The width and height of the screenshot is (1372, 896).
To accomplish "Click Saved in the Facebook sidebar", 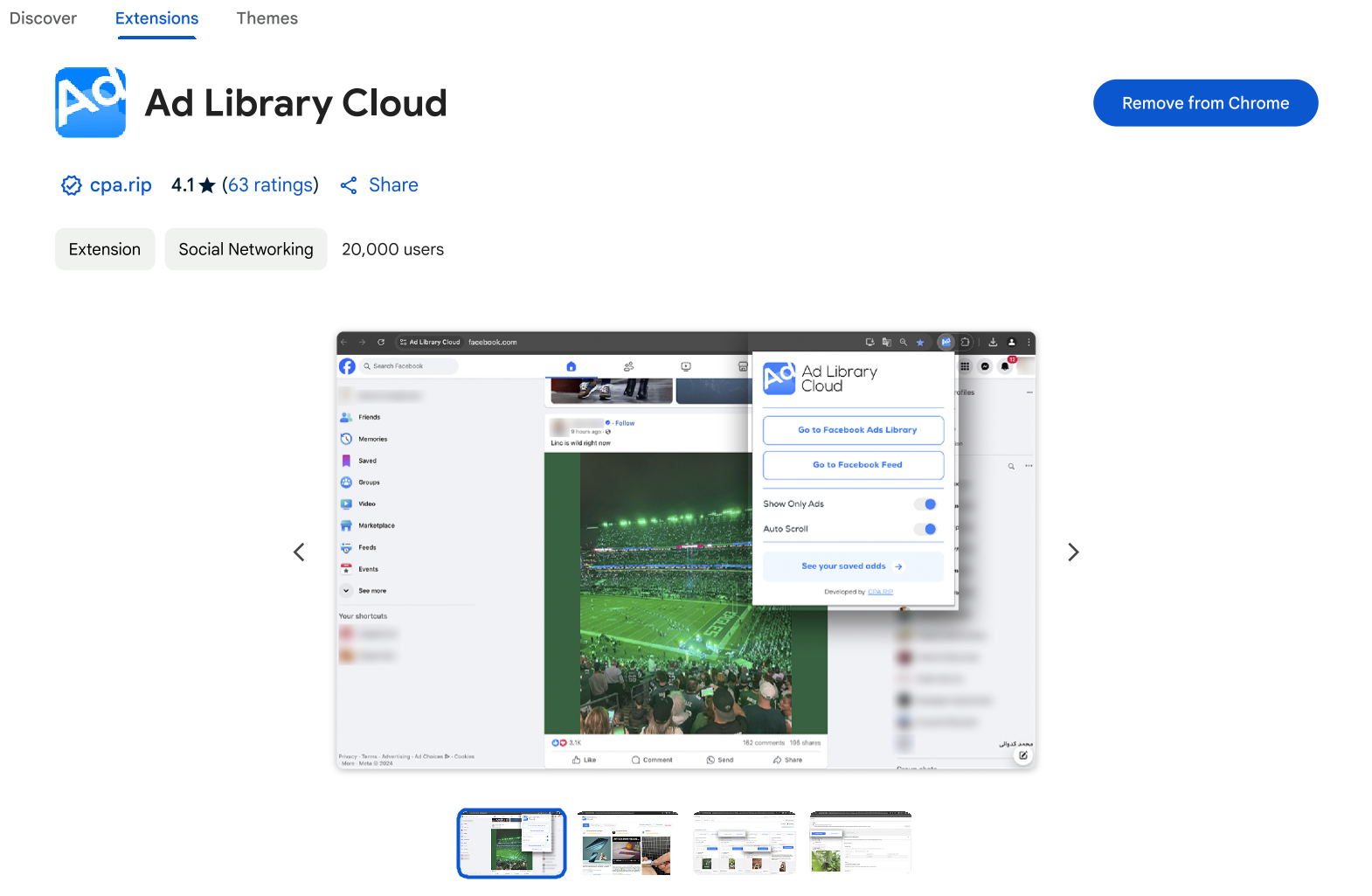I will pos(359,461).
